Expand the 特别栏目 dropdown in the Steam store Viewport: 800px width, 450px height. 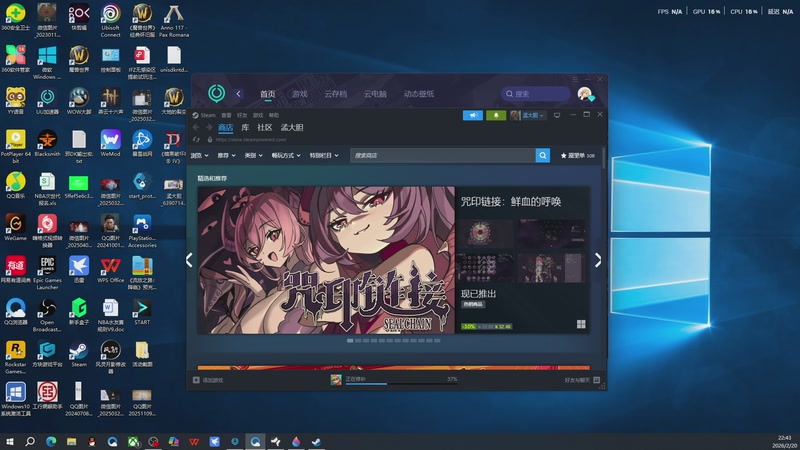click(324, 155)
